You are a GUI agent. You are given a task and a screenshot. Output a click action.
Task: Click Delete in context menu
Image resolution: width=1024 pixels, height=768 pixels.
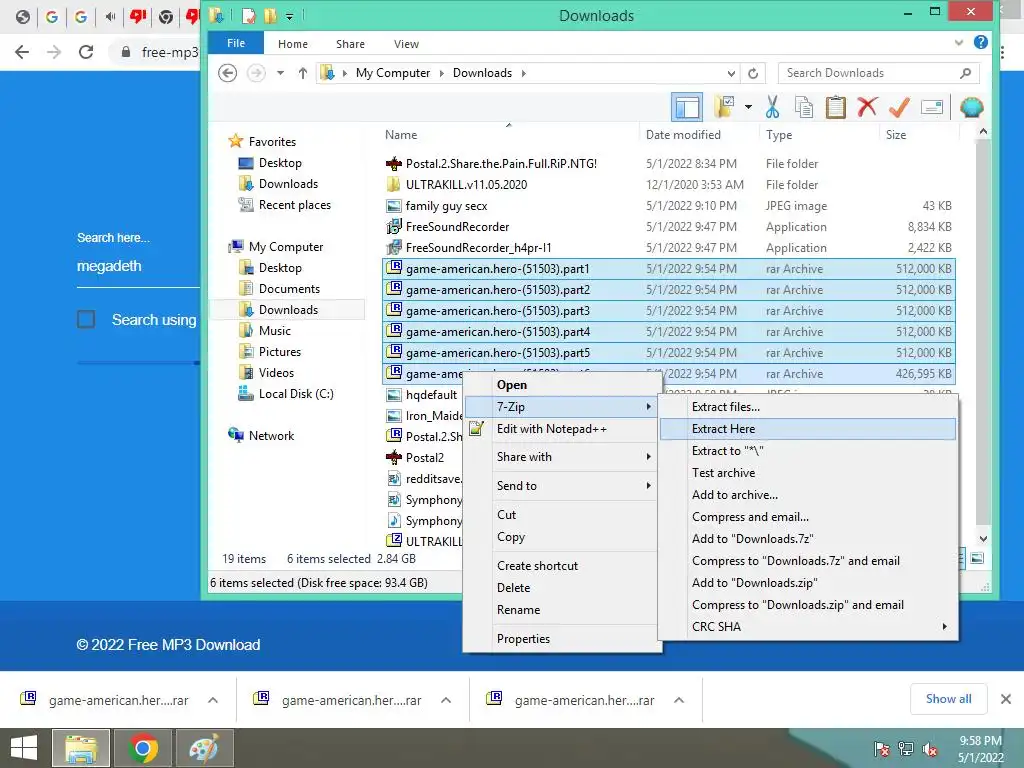562,588
